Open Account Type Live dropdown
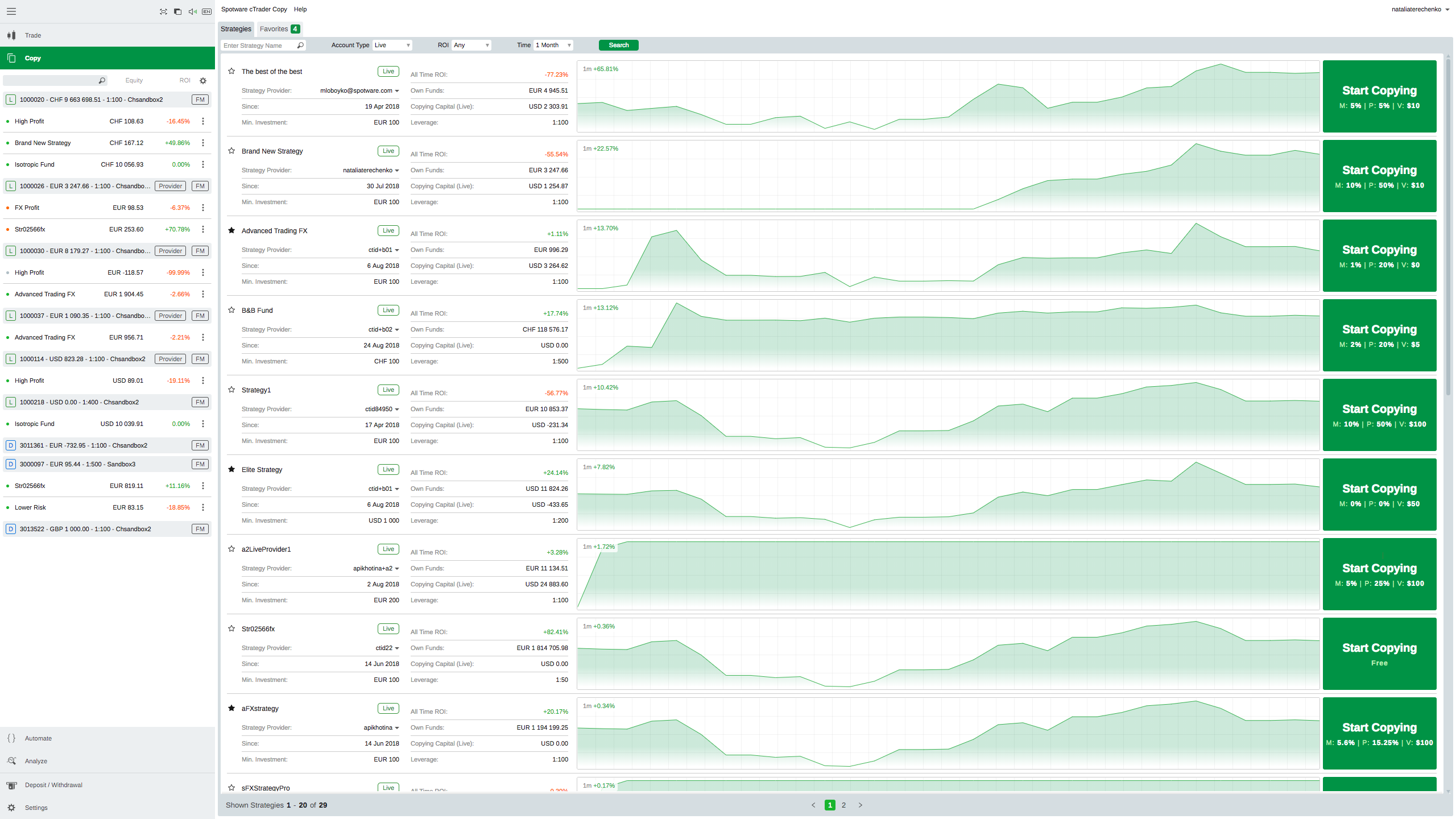Image resolution: width=1456 pixels, height=819 pixels. [392, 45]
